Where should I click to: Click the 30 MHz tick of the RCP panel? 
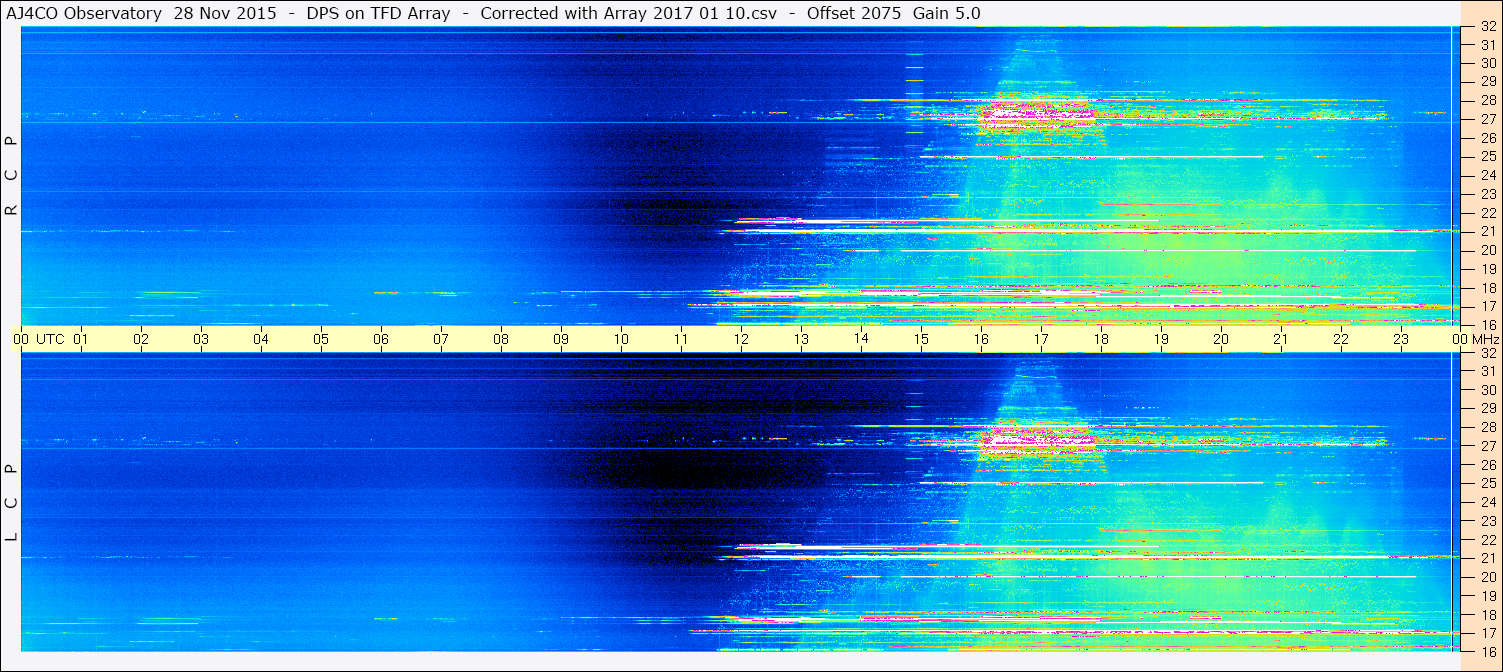coord(1487,63)
